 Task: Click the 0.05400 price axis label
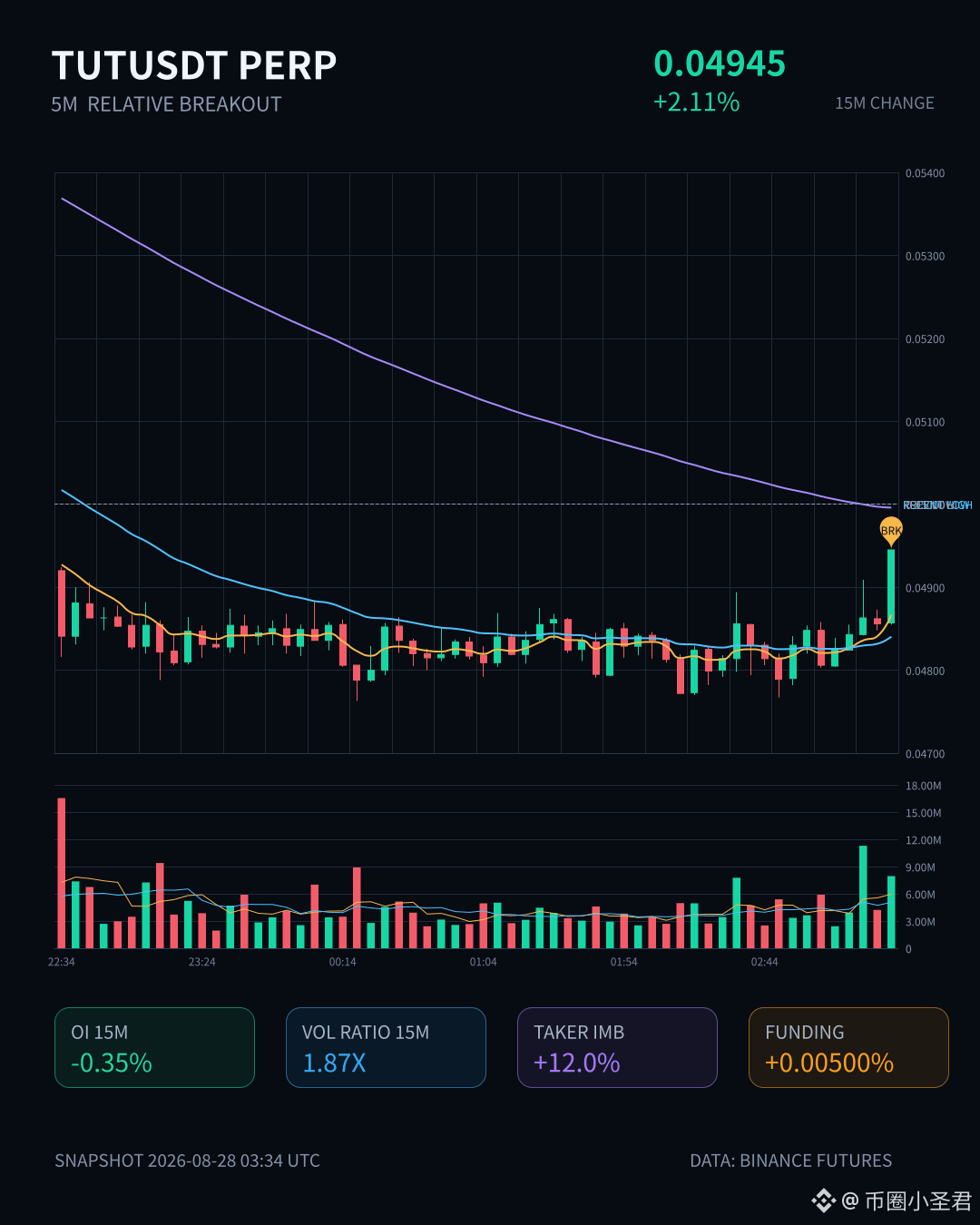click(925, 173)
